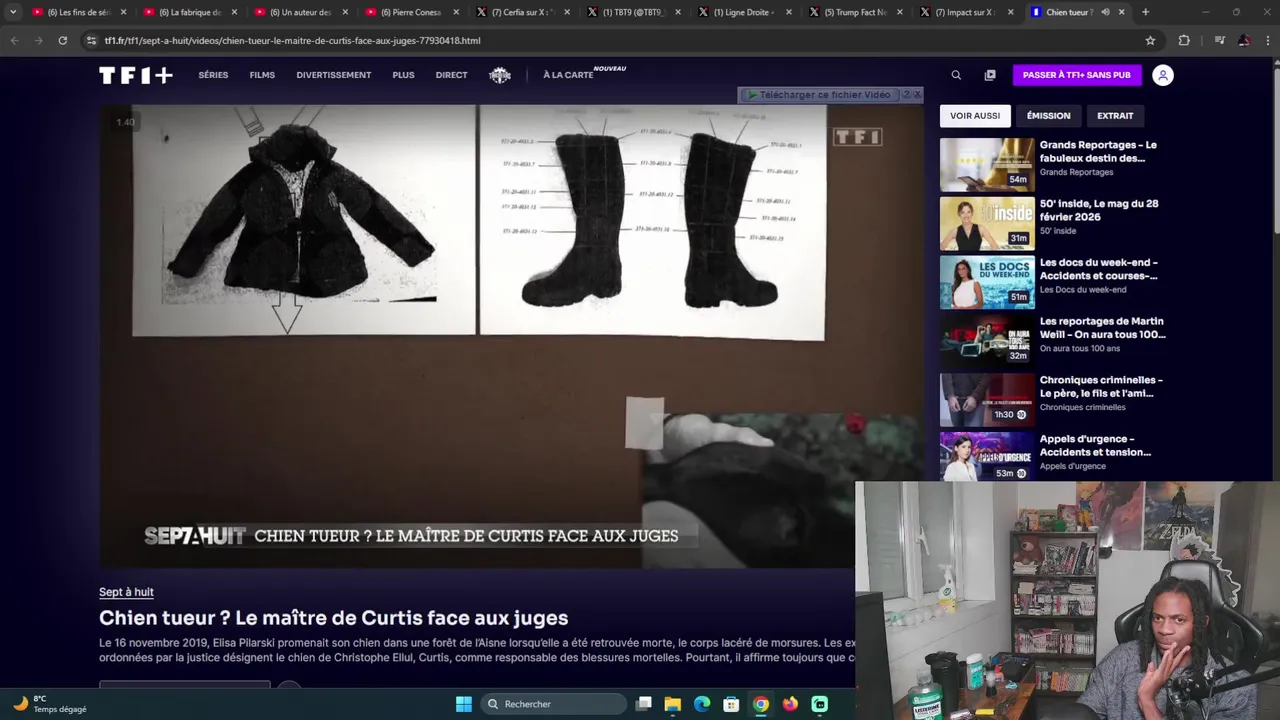Image resolution: width=1280 pixels, height=720 pixels.
Task: Click the browser address bar URL
Action: pos(292,41)
